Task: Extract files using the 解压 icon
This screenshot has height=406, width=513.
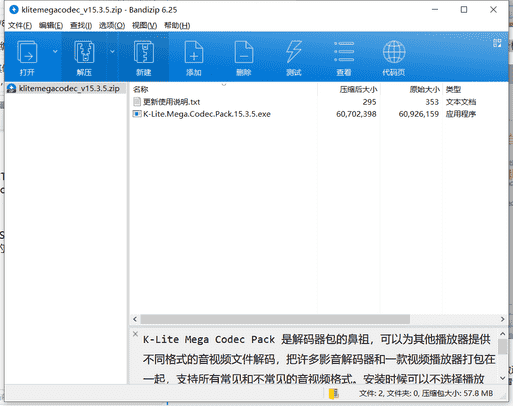Action: (84, 57)
